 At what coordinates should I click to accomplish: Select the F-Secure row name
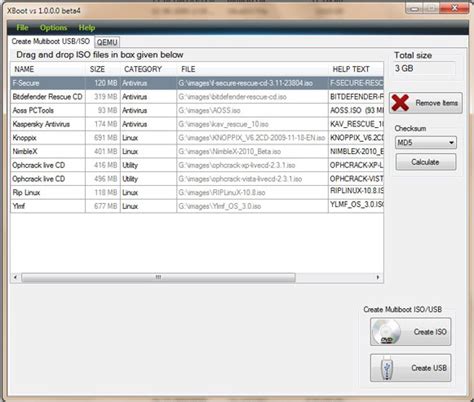click(26, 83)
